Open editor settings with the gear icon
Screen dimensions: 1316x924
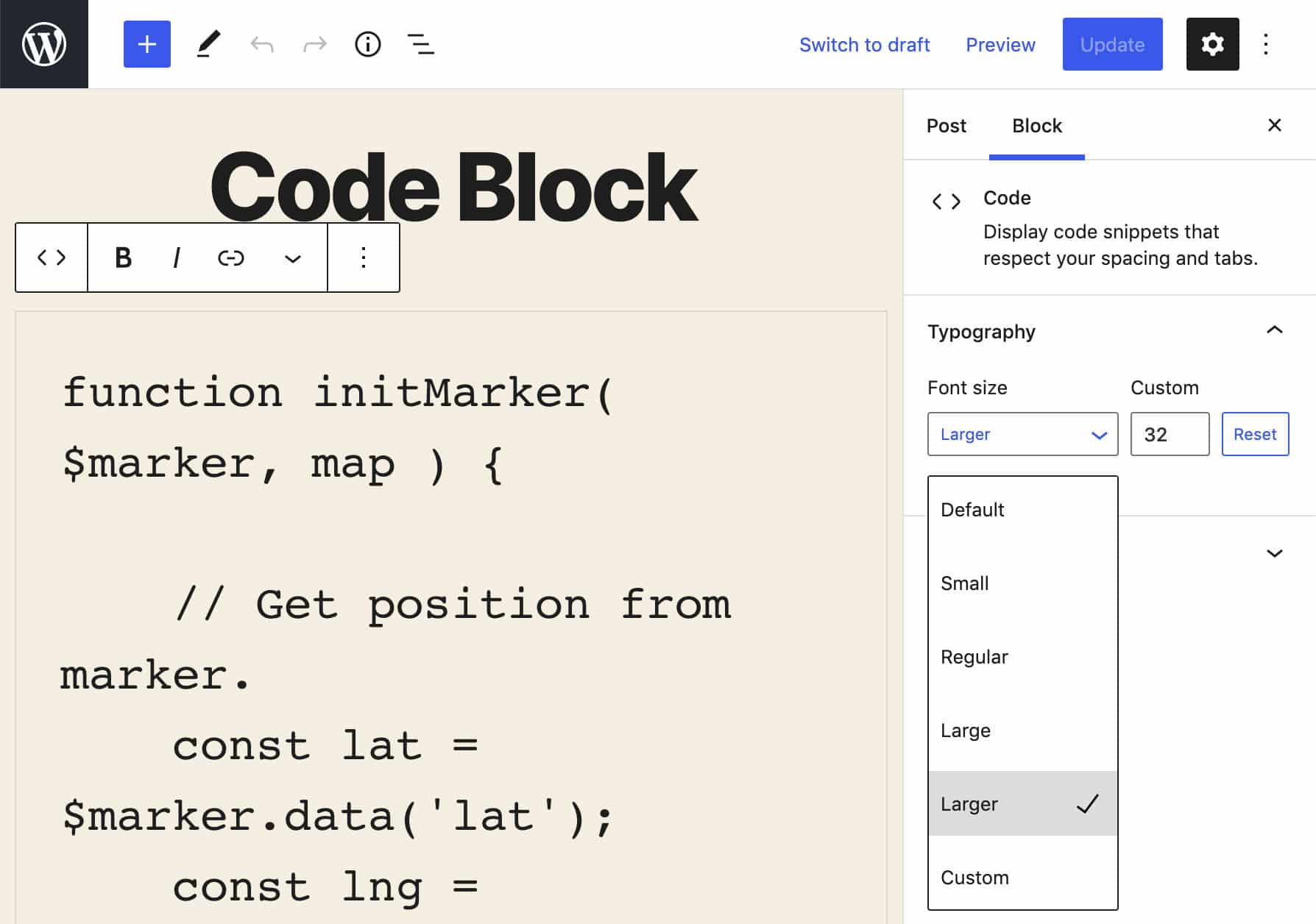1211,43
